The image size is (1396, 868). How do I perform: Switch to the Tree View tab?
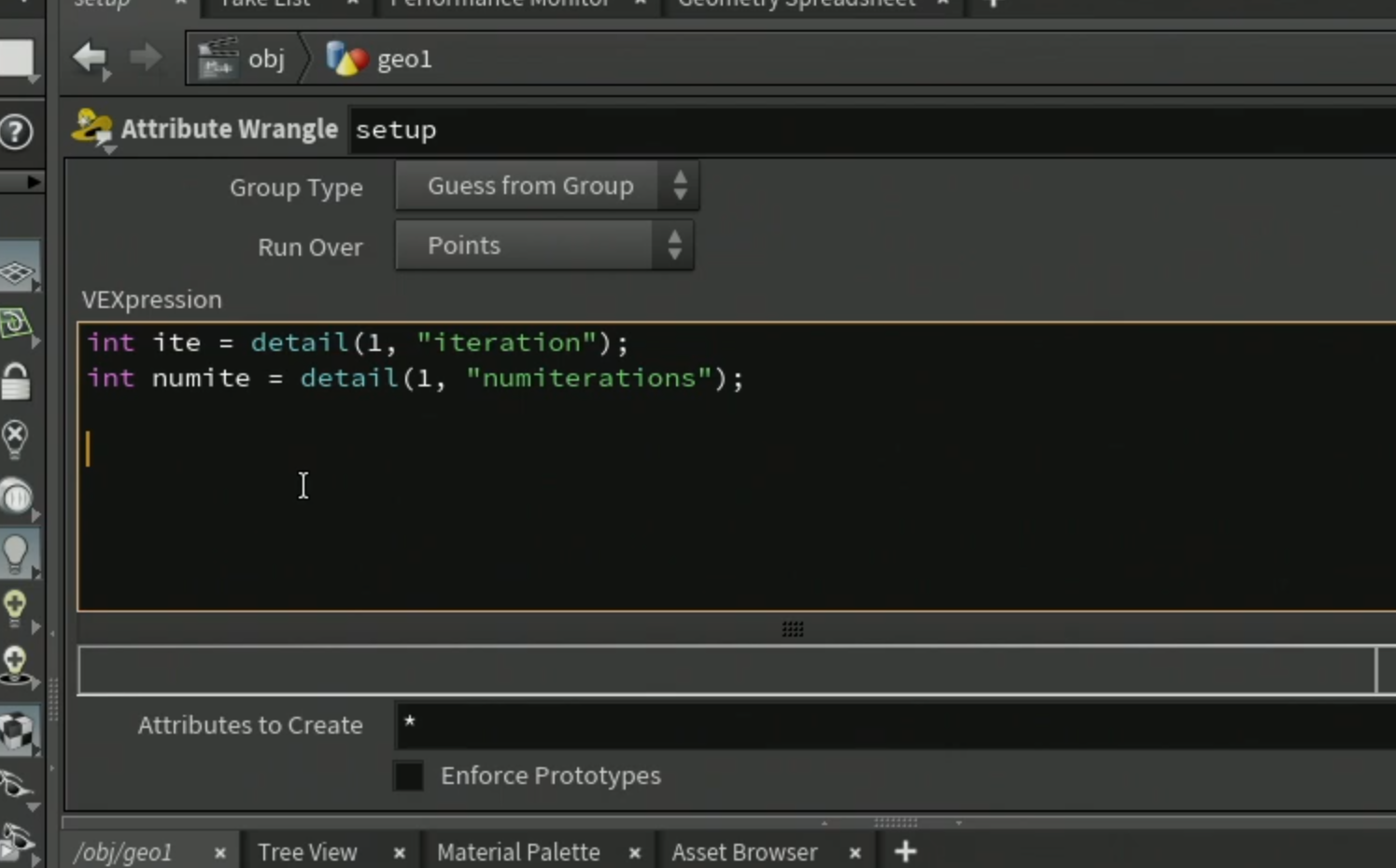pos(307,852)
